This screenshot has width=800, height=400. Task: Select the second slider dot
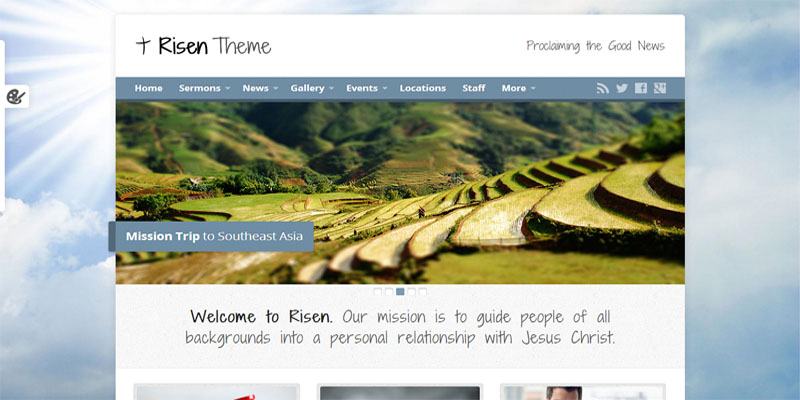tap(389, 292)
